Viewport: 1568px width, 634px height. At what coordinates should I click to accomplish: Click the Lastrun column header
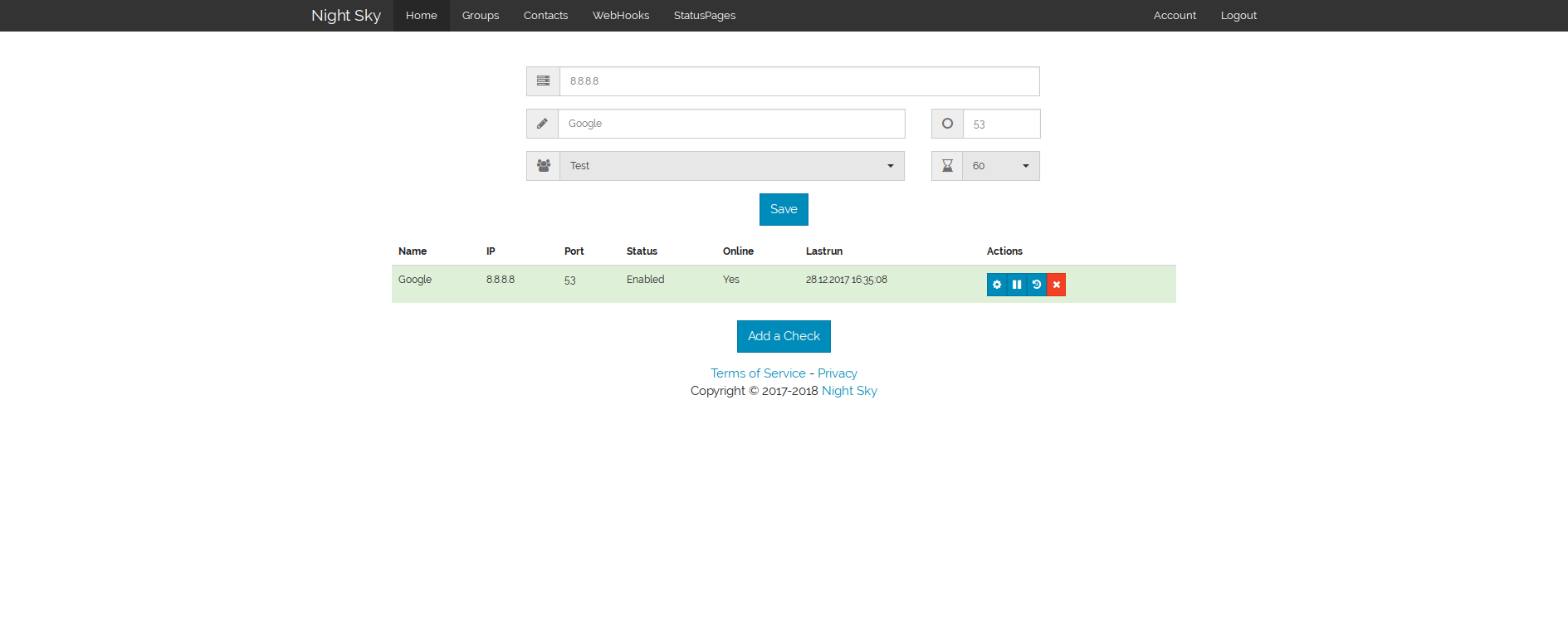pos(824,251)
